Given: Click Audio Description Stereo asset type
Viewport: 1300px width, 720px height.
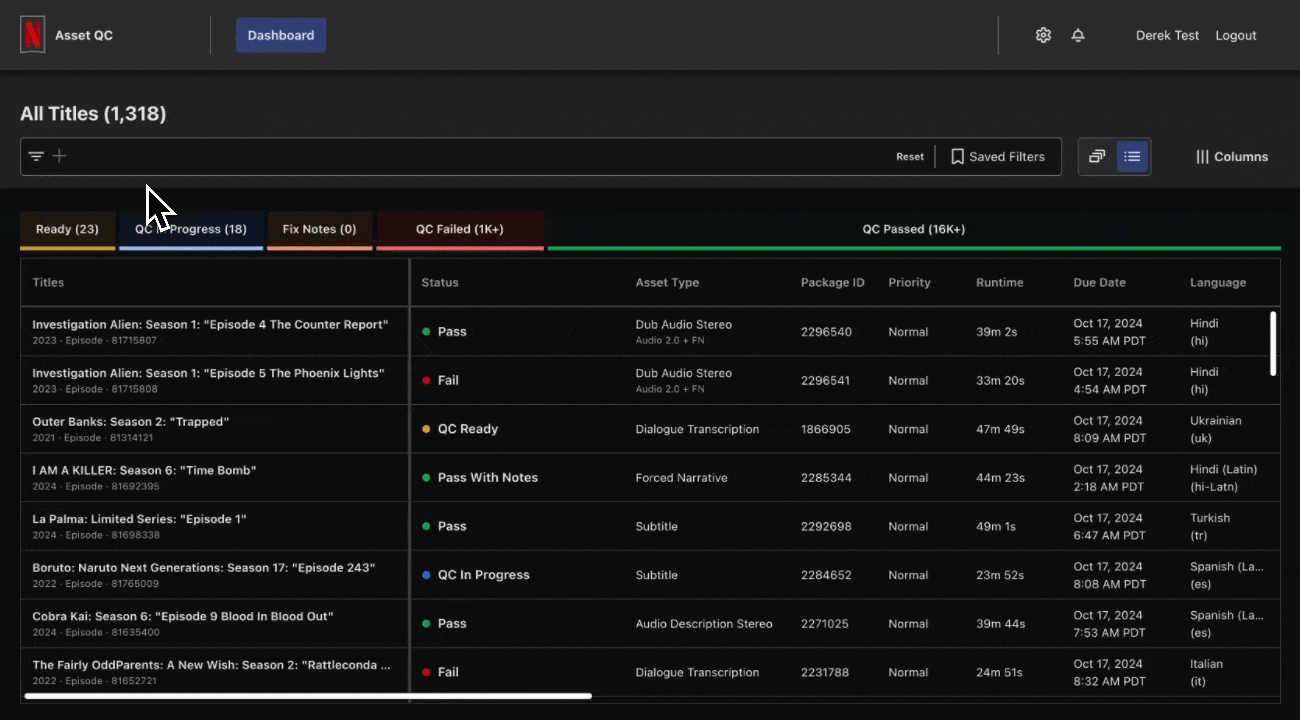Looking at the screenshot, I should pyautogui.click(x=704, y=624).
